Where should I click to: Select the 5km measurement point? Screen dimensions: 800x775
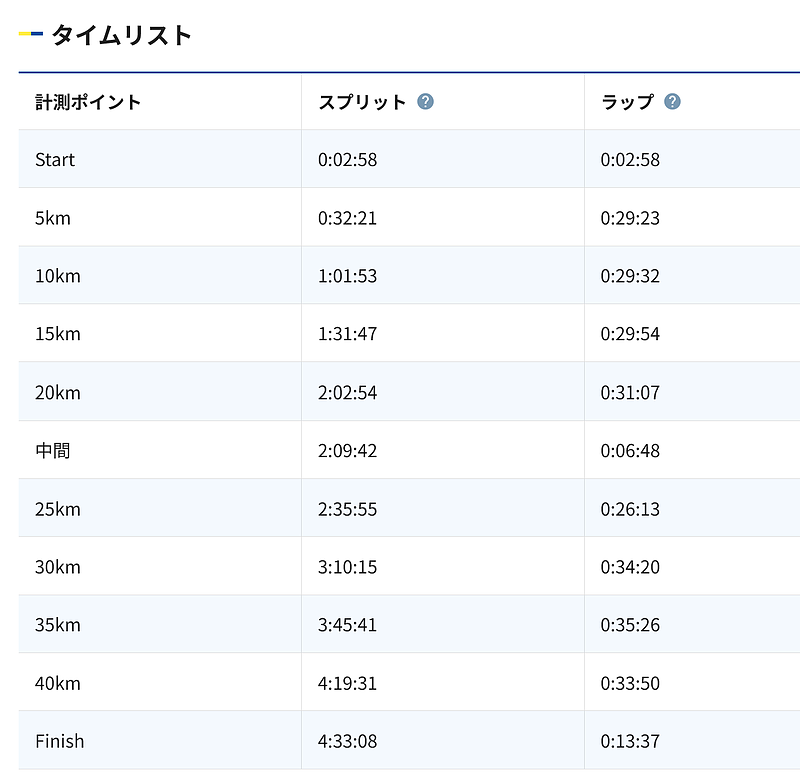(53, 218)
